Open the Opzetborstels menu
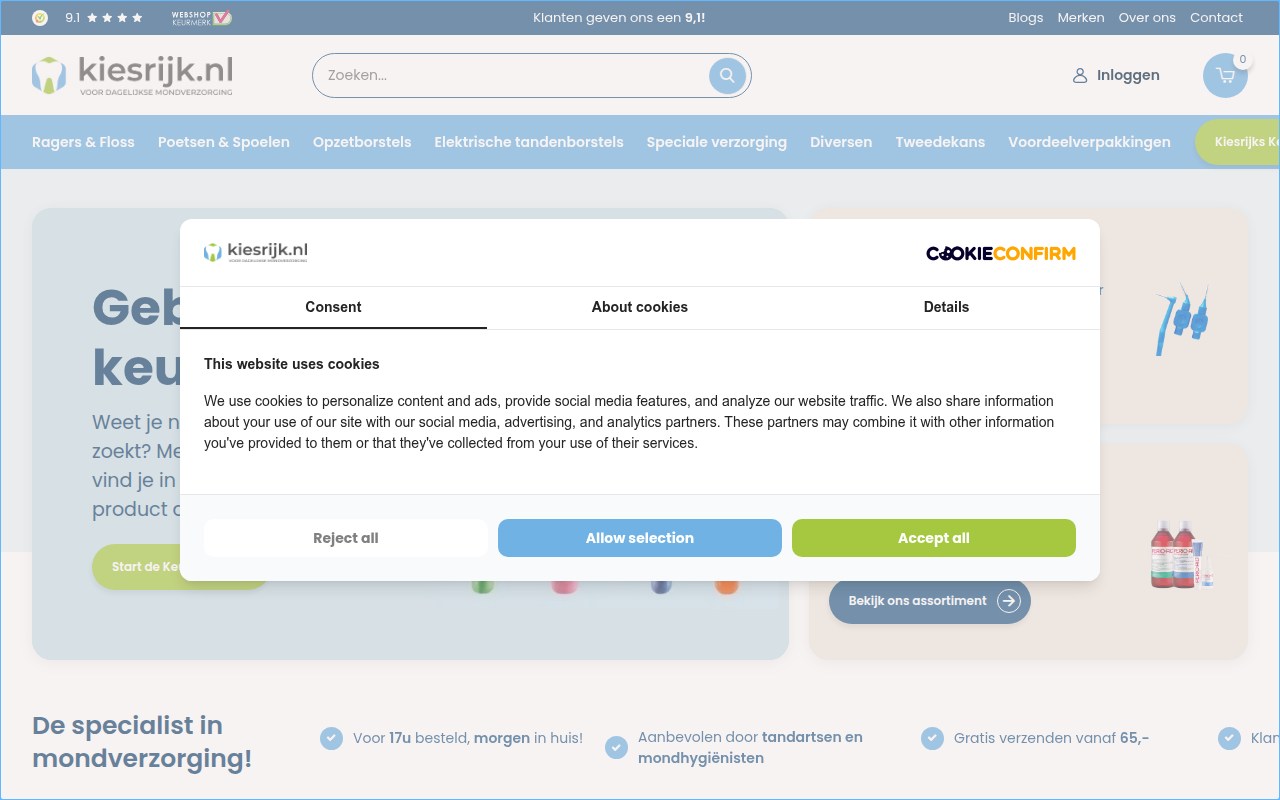Screen dimensions: 1280x800 pos(362,142)
